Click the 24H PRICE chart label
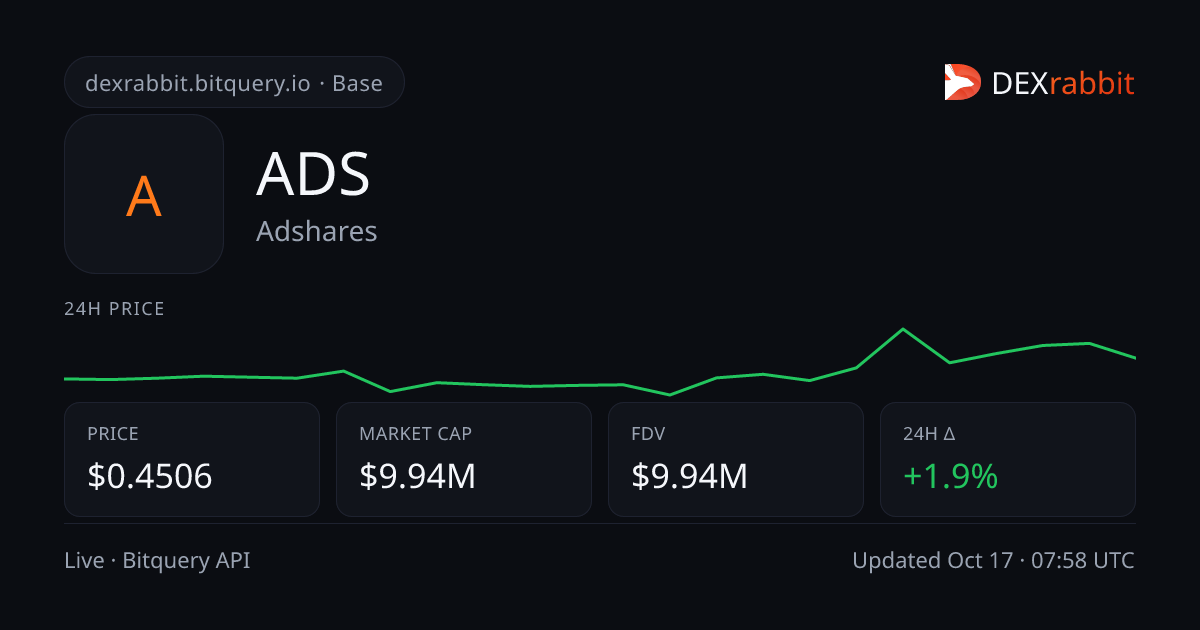 pyautogui.click(x=114, y=309)
